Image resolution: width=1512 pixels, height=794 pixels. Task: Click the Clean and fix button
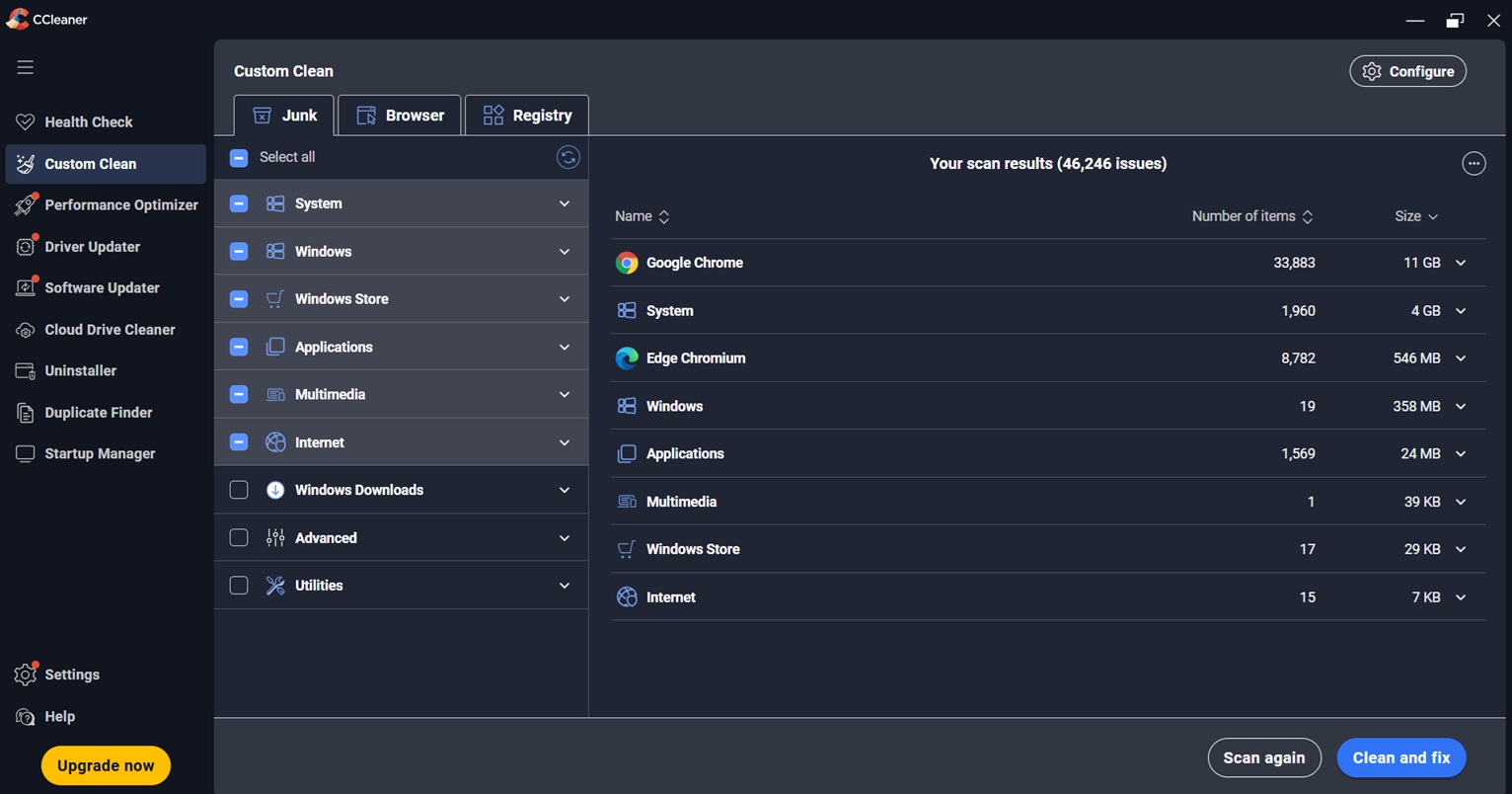pos(1401,757)
